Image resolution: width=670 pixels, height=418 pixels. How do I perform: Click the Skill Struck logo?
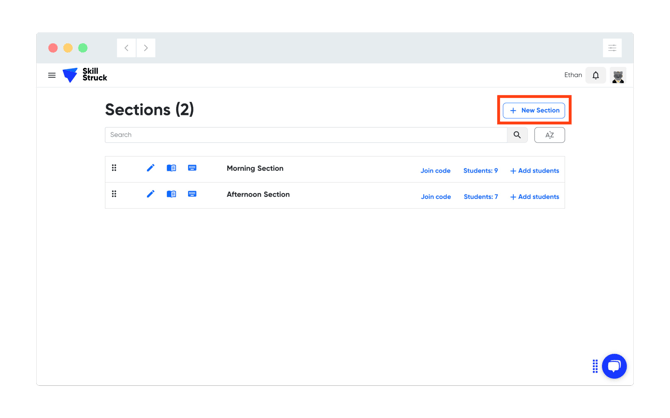tap(84, 75)
